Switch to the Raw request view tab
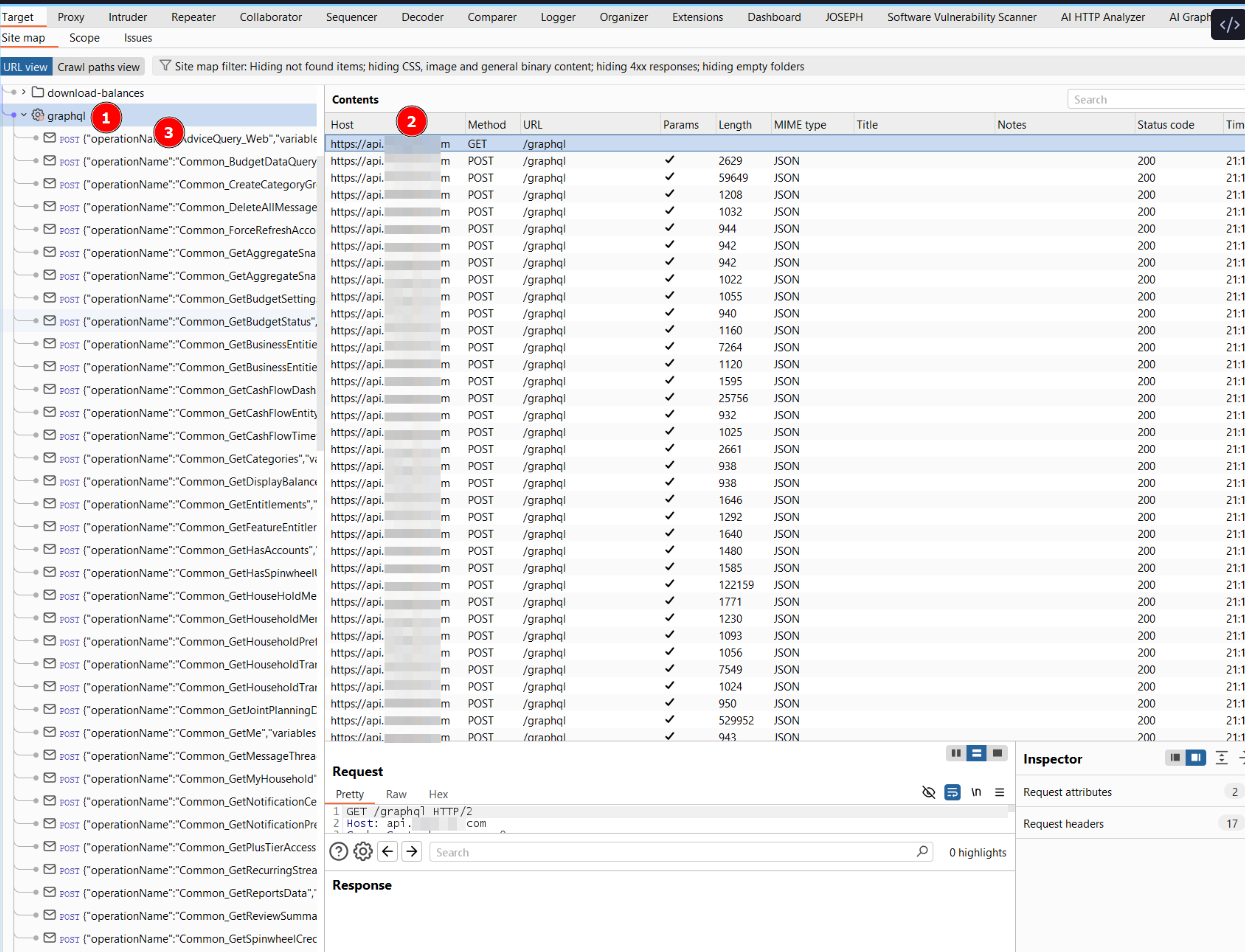Viewport: 1245px width, 952px height. (x=396, y=794)
